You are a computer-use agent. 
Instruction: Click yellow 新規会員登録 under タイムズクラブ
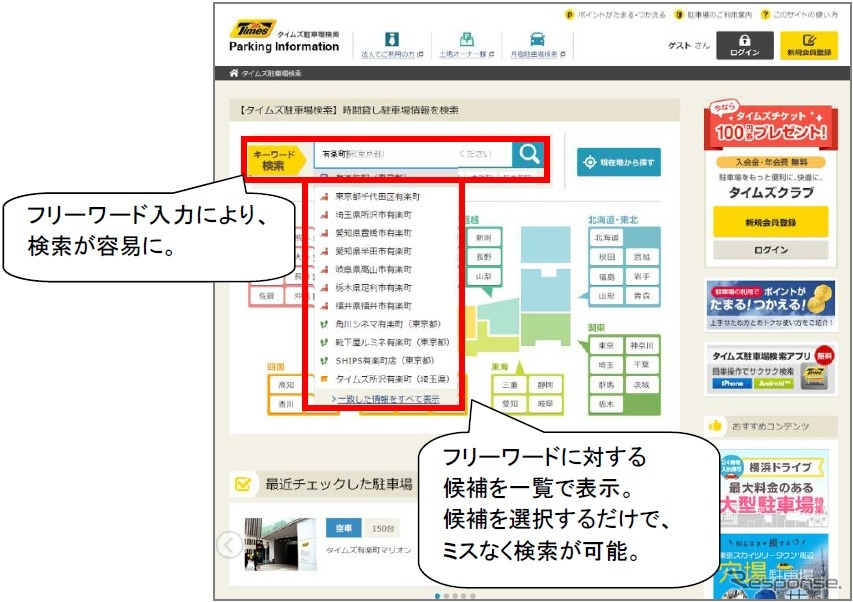[770, 222]
